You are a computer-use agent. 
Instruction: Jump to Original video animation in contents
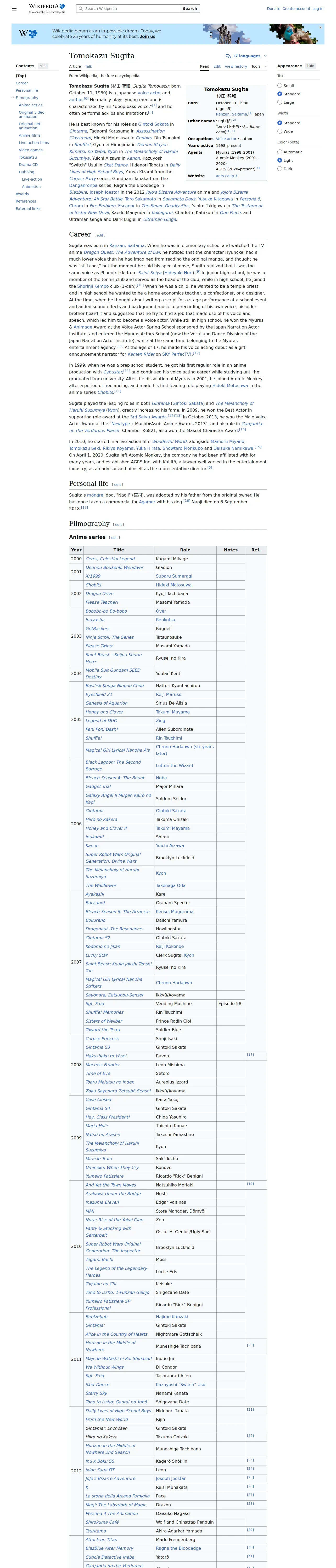coord(32,114)
